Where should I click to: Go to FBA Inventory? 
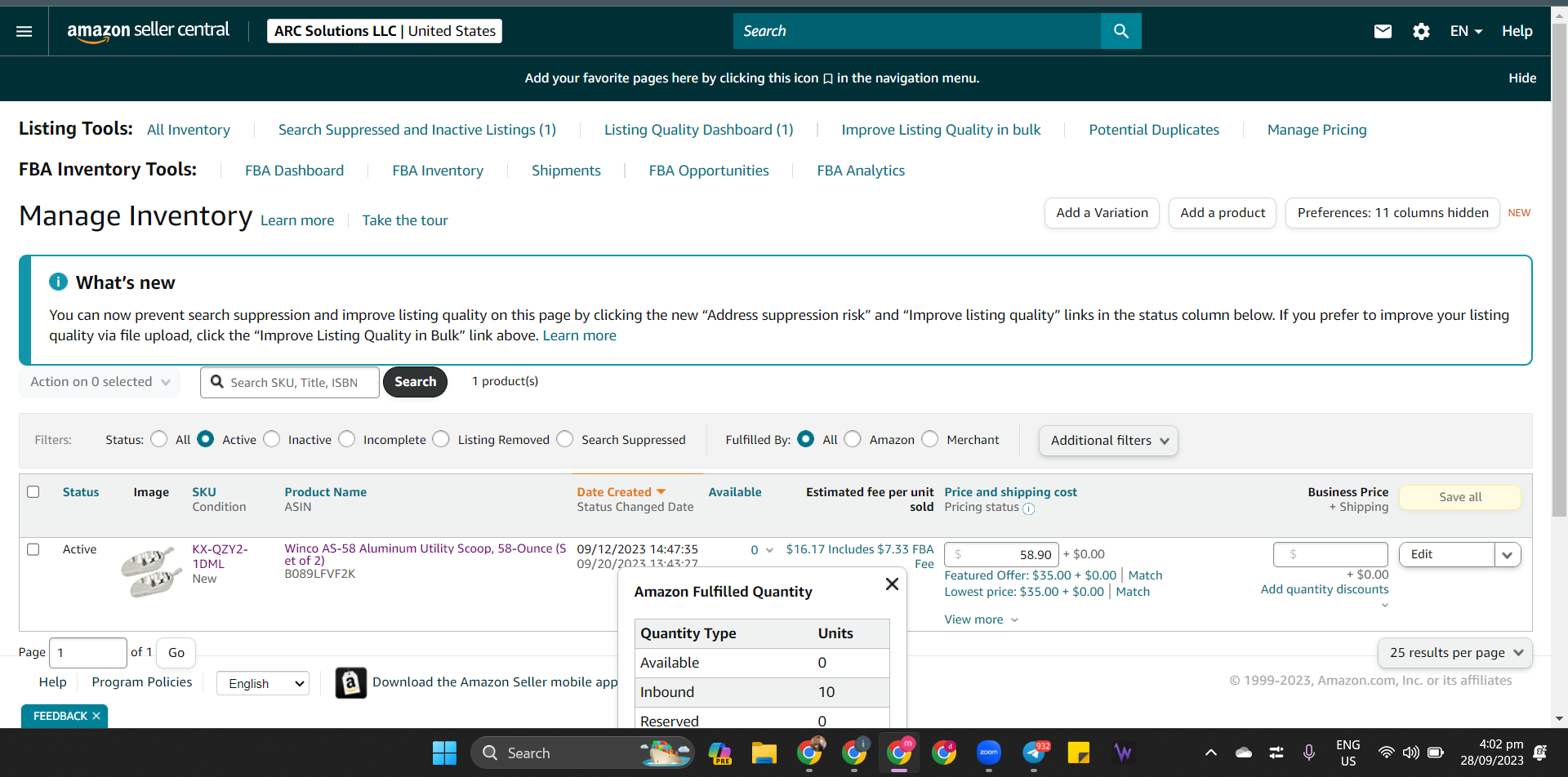click(438, 171)
